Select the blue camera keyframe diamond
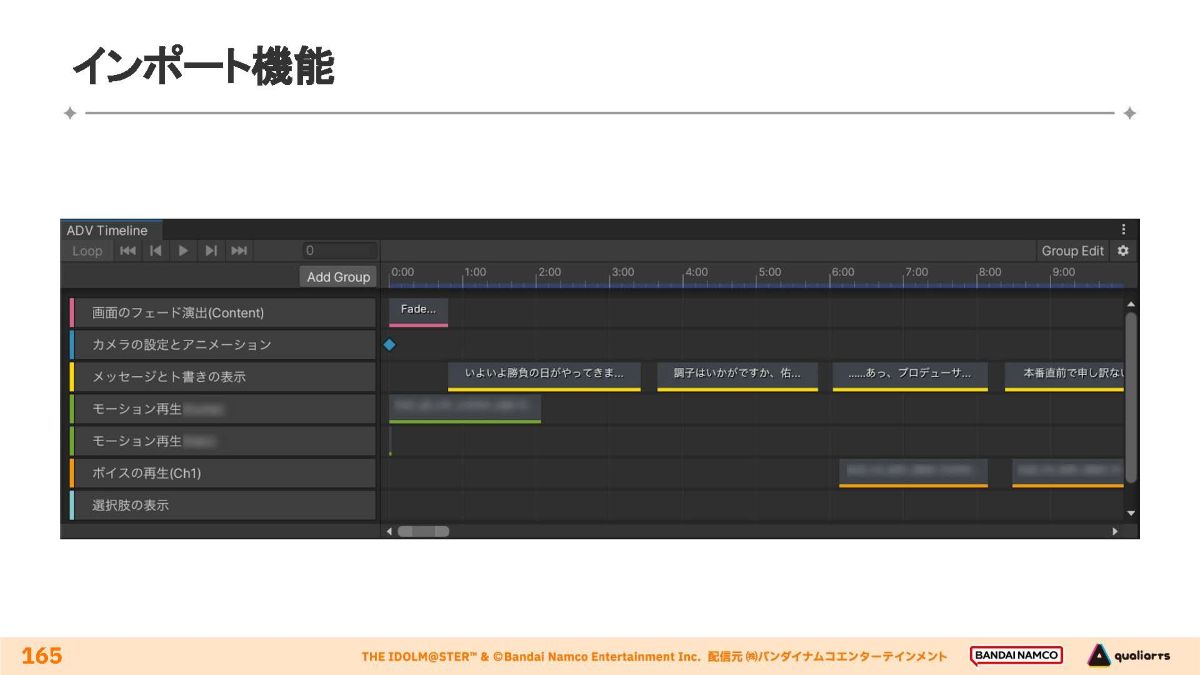This screenshot has height=675, width=1200. [390, 345]
